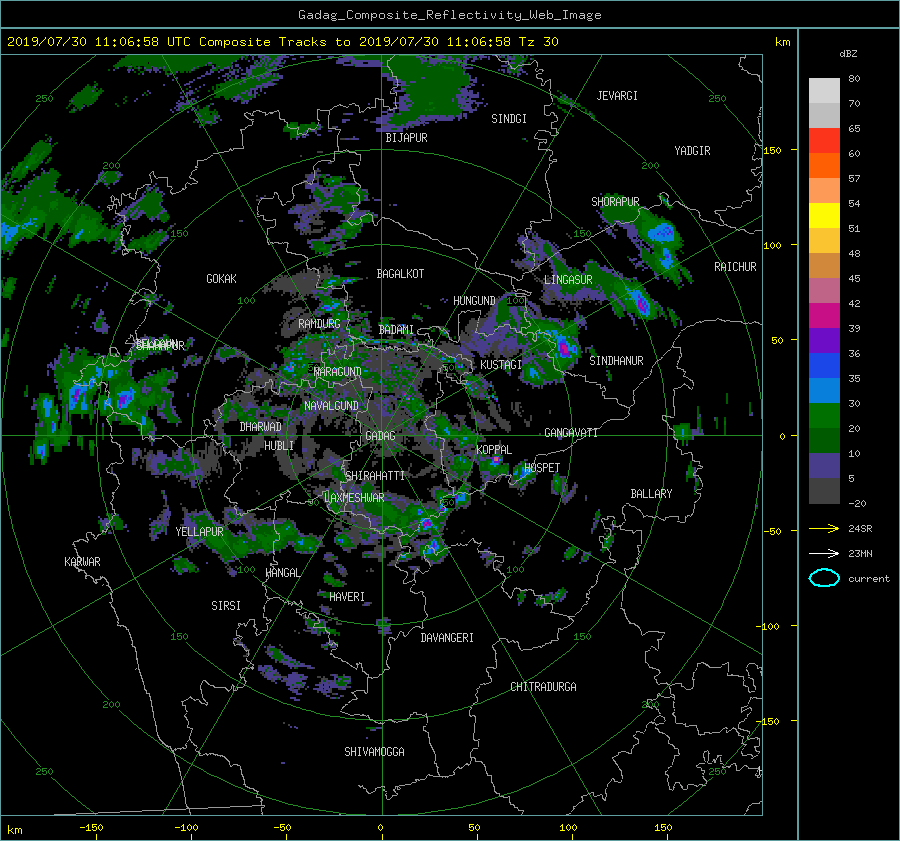Click the BADAMI city label
The image size is (900, 841).
396,330
